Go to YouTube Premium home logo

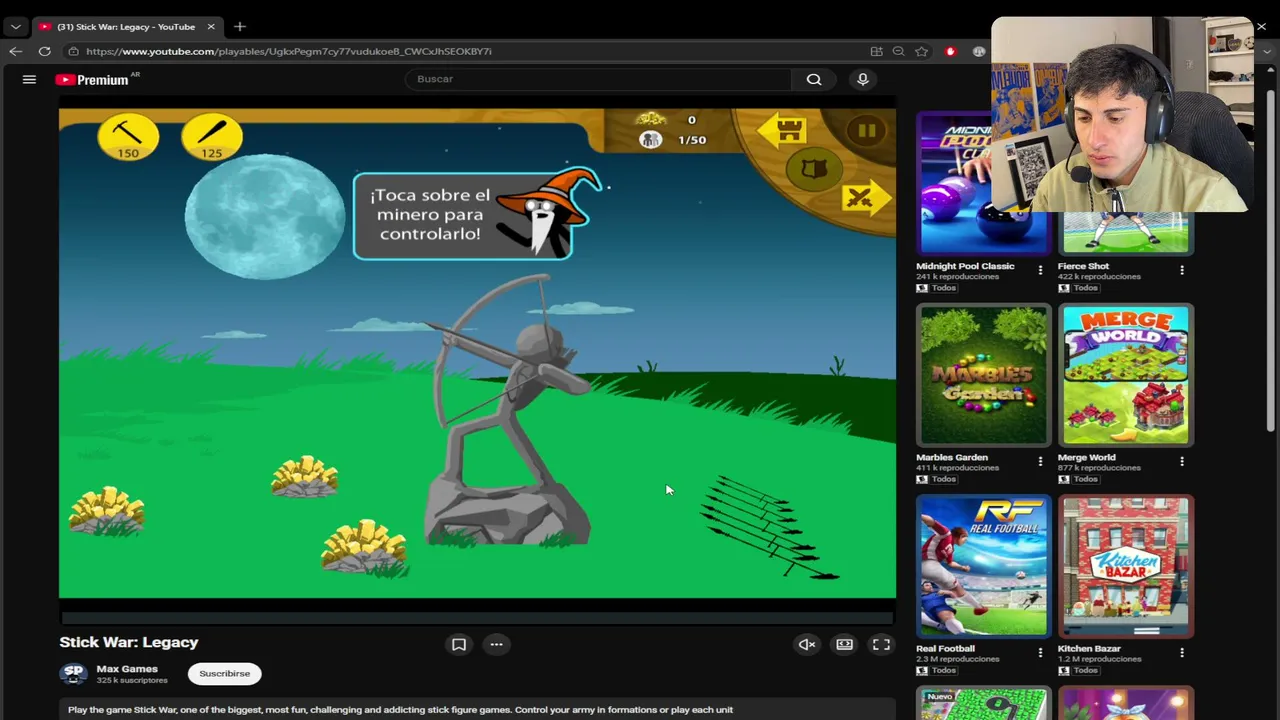coord(92,80)
